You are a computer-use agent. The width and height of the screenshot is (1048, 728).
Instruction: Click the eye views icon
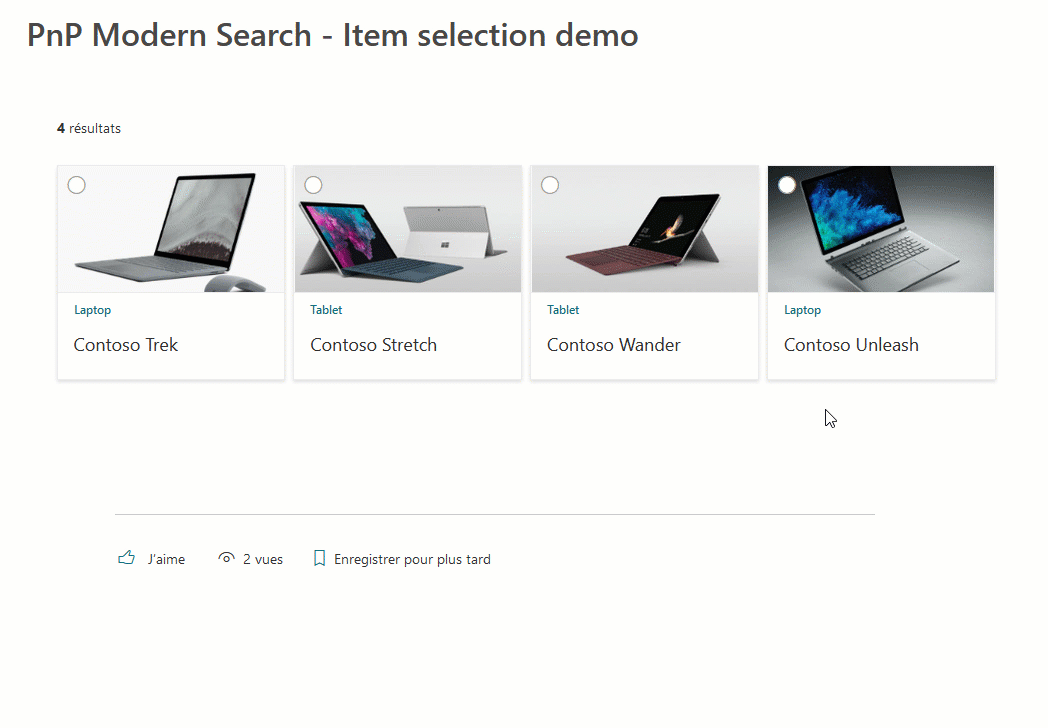coord(227,558)
